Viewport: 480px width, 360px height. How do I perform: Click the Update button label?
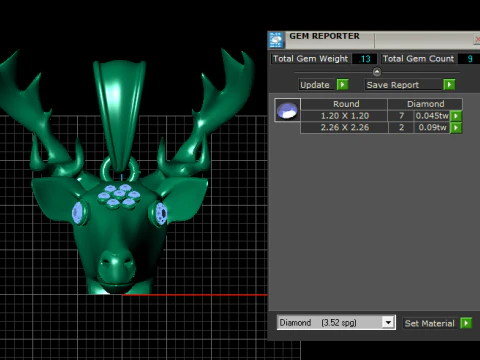click(315, 85)
